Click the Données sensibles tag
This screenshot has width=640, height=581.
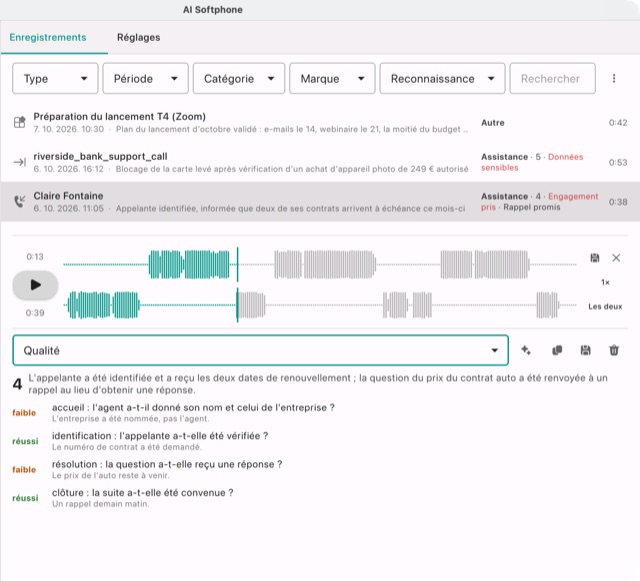coord(532,162)
